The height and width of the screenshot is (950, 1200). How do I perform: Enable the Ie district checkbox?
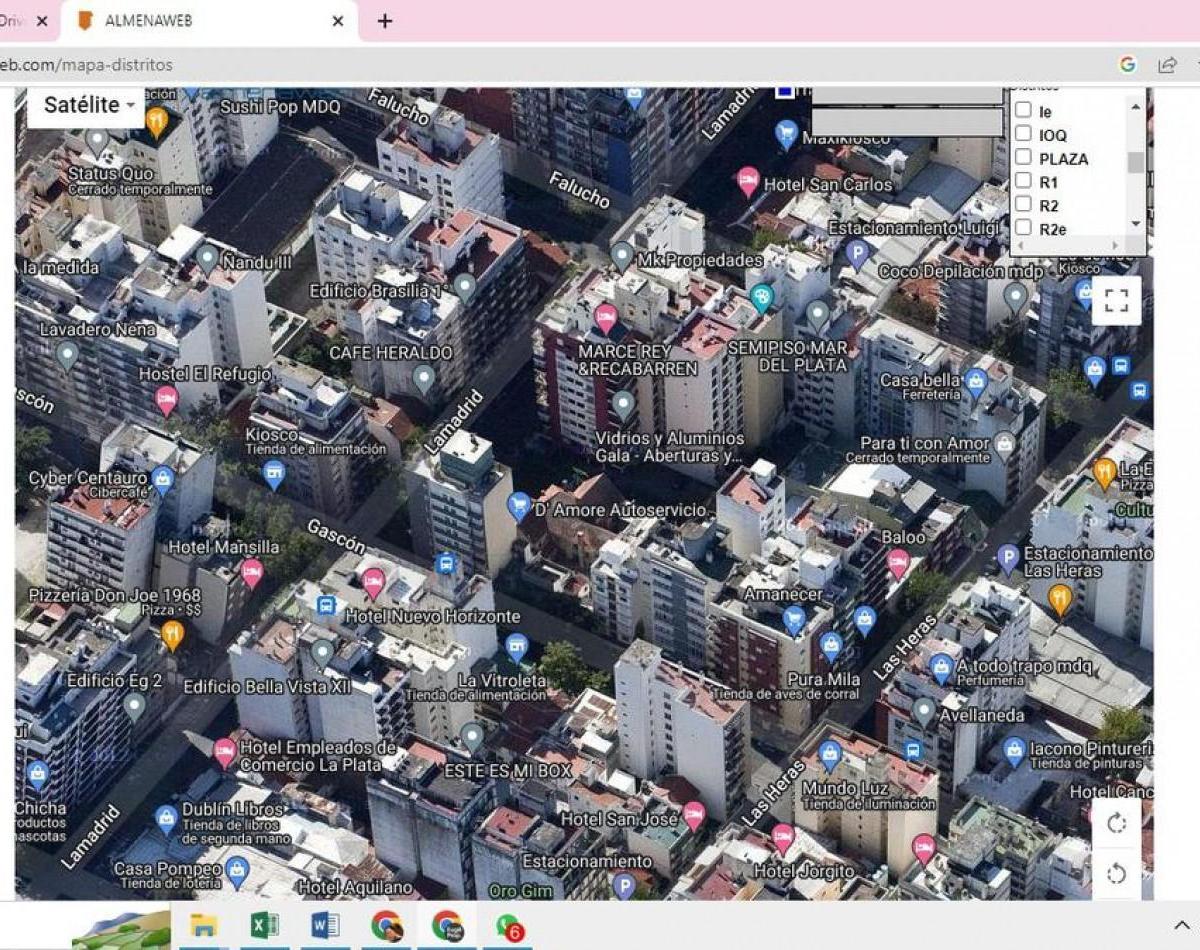[x=1023, y=110]
